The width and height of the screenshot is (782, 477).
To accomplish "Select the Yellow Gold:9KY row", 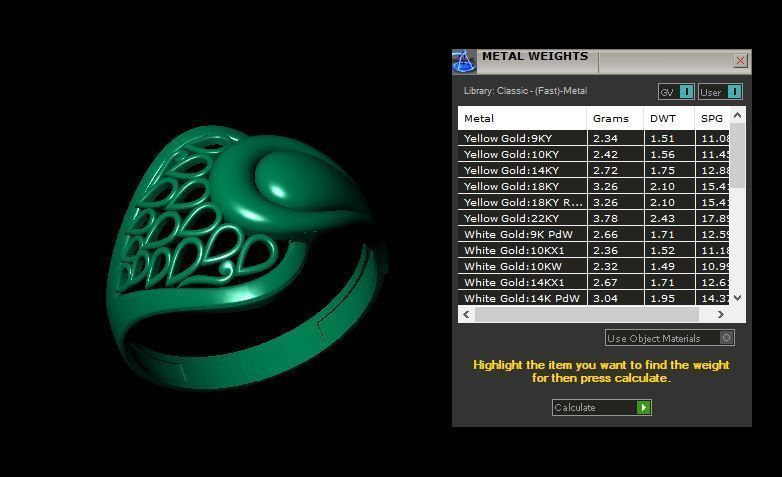I will (593, 138).
